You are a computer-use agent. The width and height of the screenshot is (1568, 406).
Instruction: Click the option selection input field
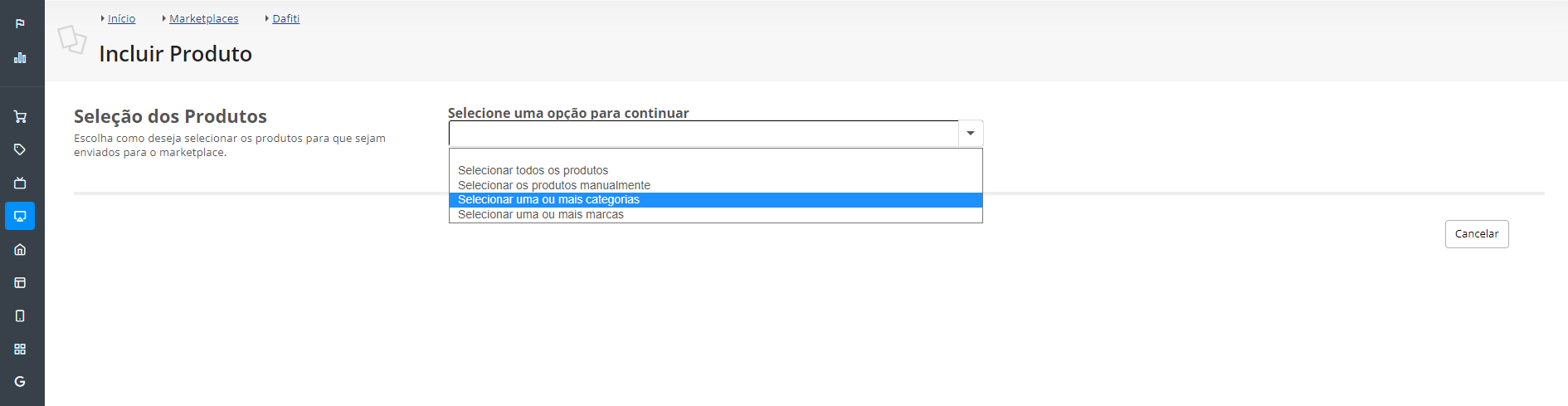[x=704, y=133]
